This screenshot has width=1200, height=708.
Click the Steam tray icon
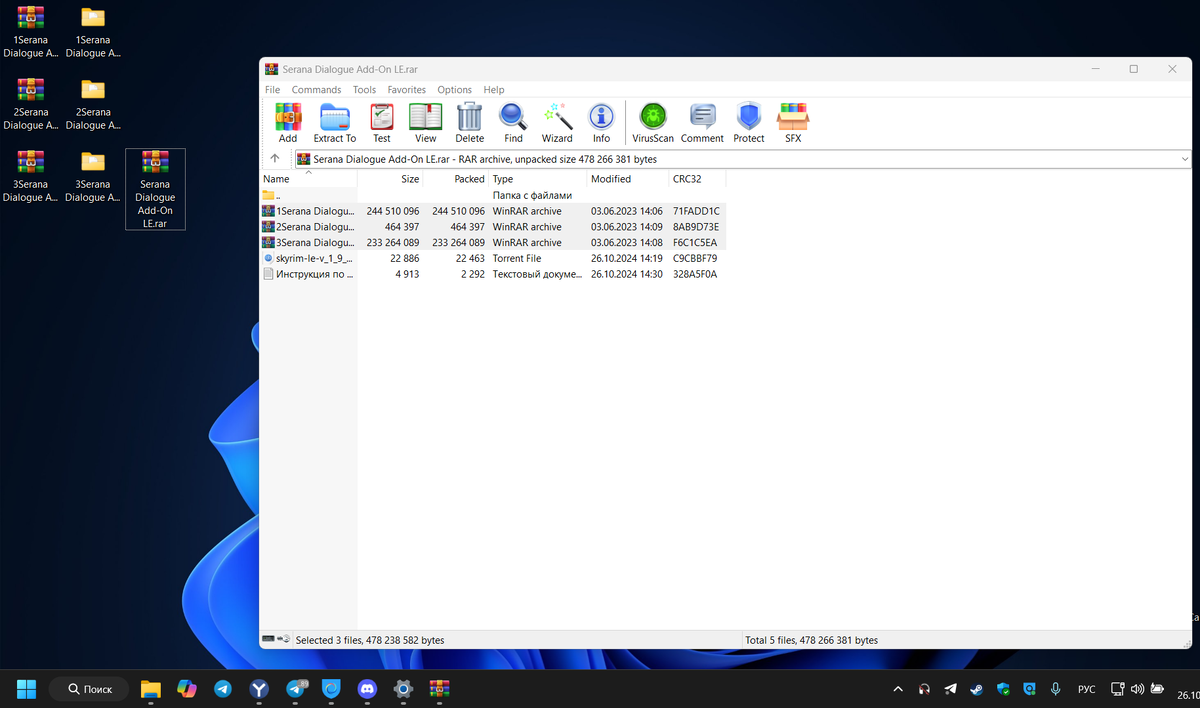pyautogui.click(x=976, y=689)
